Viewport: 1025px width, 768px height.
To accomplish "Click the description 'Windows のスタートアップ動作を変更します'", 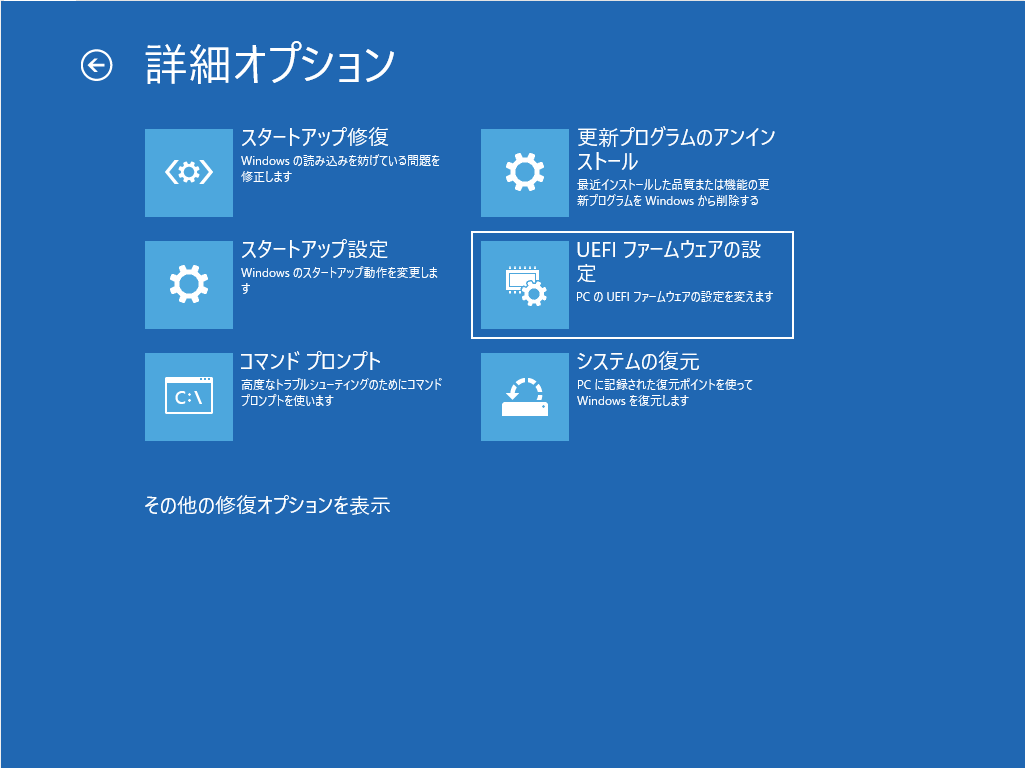I will [x=340, y=280].
